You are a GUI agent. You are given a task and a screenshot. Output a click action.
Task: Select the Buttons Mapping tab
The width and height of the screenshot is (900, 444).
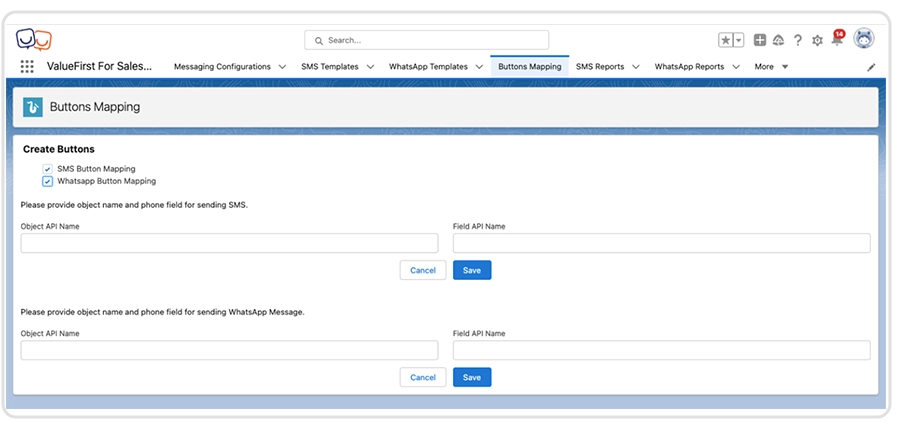coord(529,67)
